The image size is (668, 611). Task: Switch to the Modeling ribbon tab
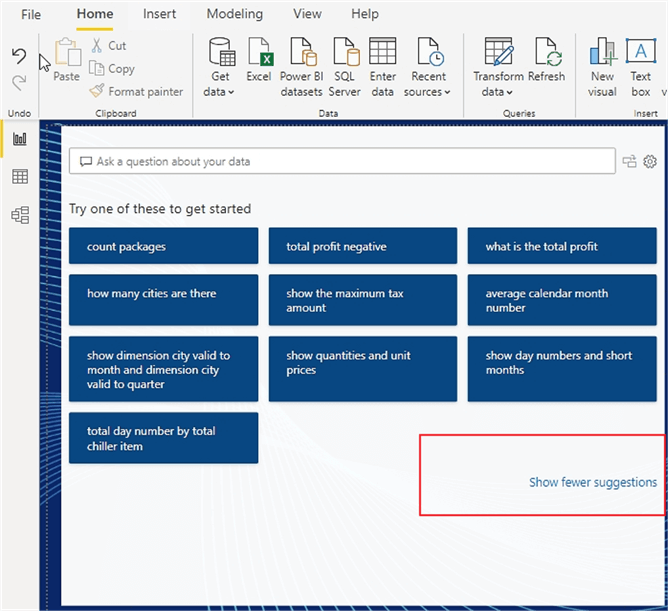click(x=235, y=14)
